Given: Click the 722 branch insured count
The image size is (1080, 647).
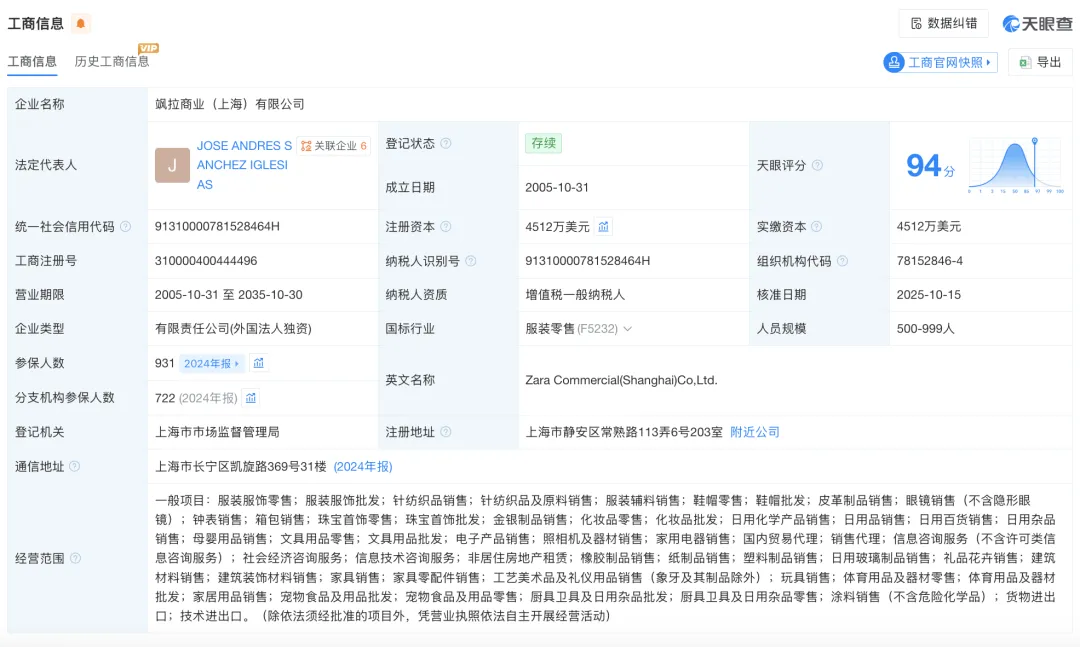Looking at the screenshot, I should pyautogui.click(x=165, y=398).
